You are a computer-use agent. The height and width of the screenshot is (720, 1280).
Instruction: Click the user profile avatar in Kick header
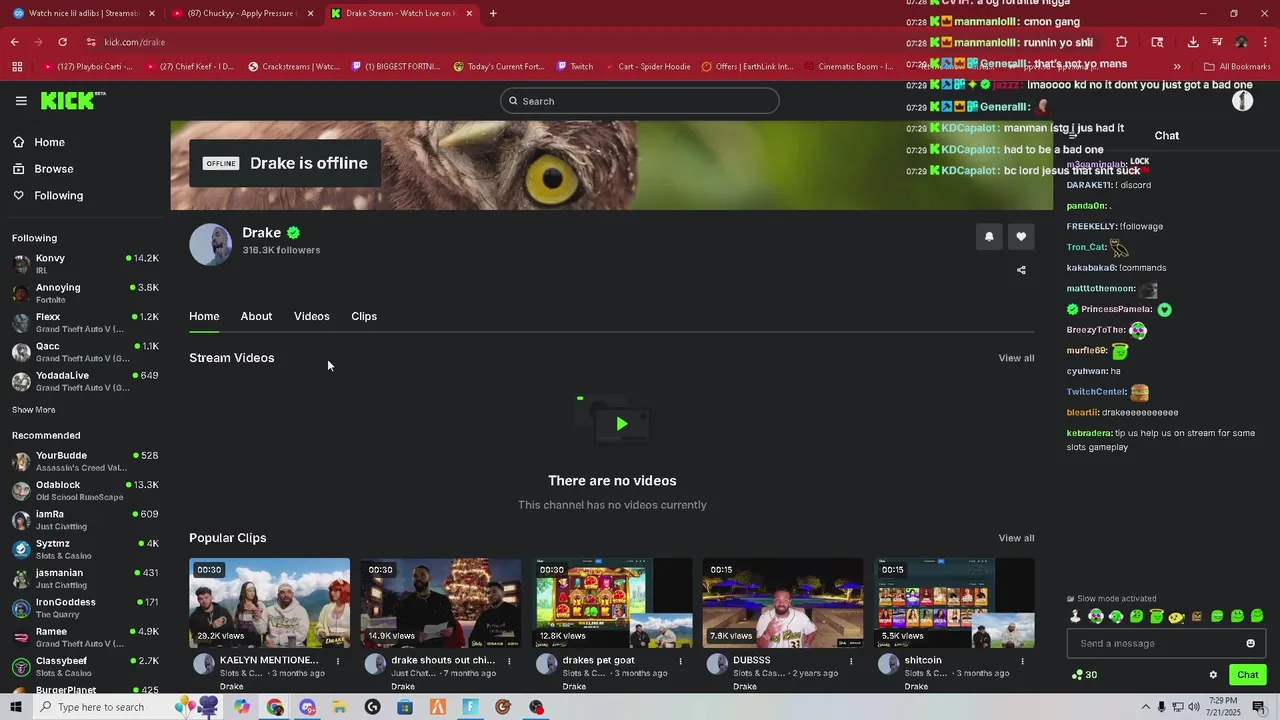click(x=1242, y=101)
